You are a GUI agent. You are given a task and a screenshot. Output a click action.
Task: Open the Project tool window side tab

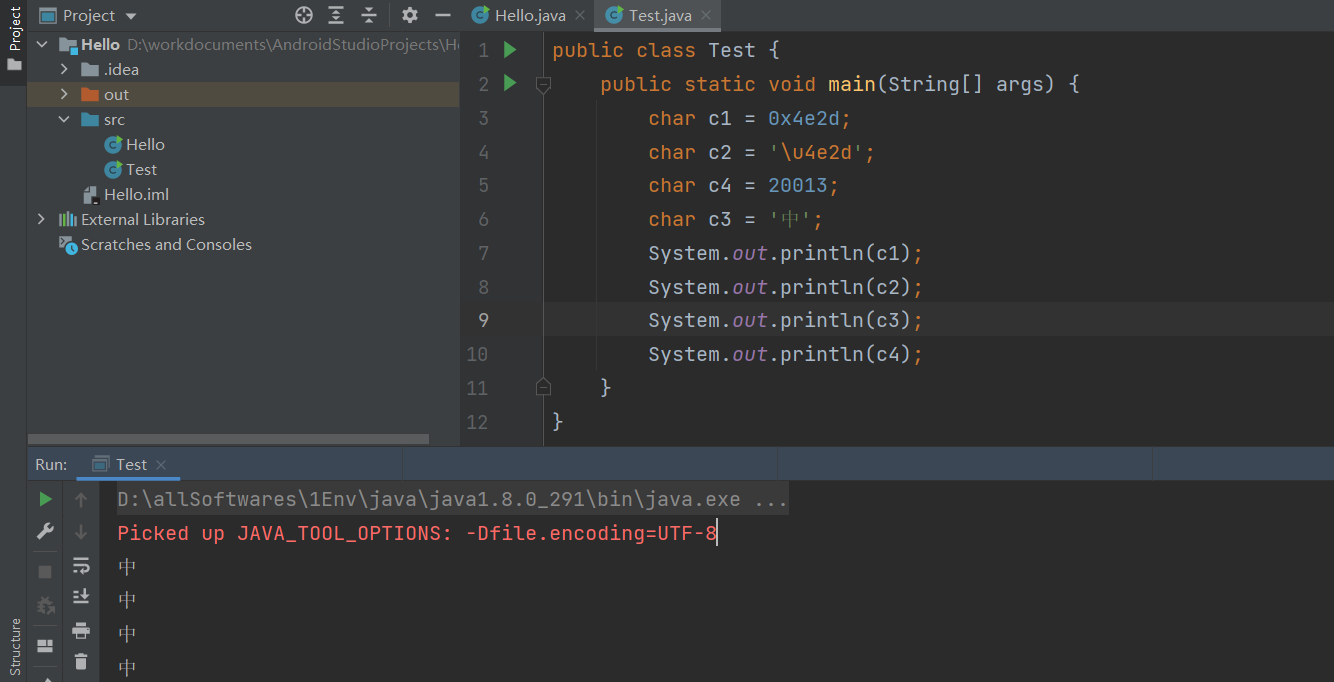[x=14, y=38]
